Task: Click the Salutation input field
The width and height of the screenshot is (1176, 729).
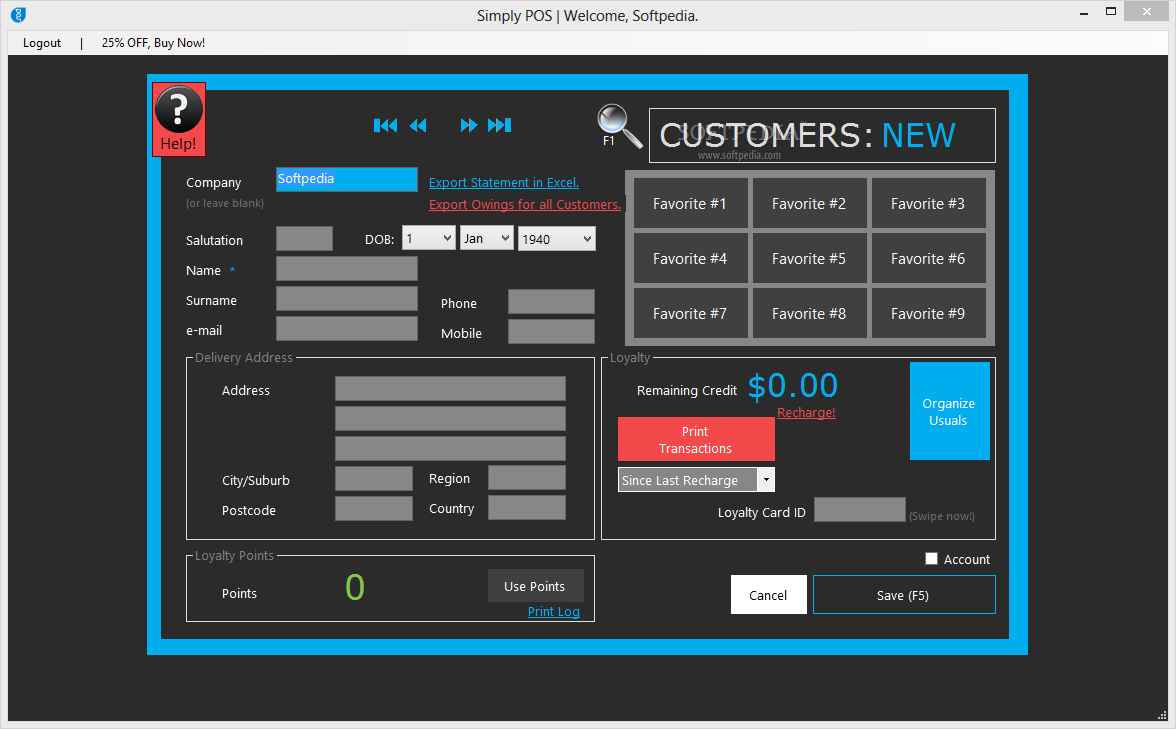Action: [304, 238]
